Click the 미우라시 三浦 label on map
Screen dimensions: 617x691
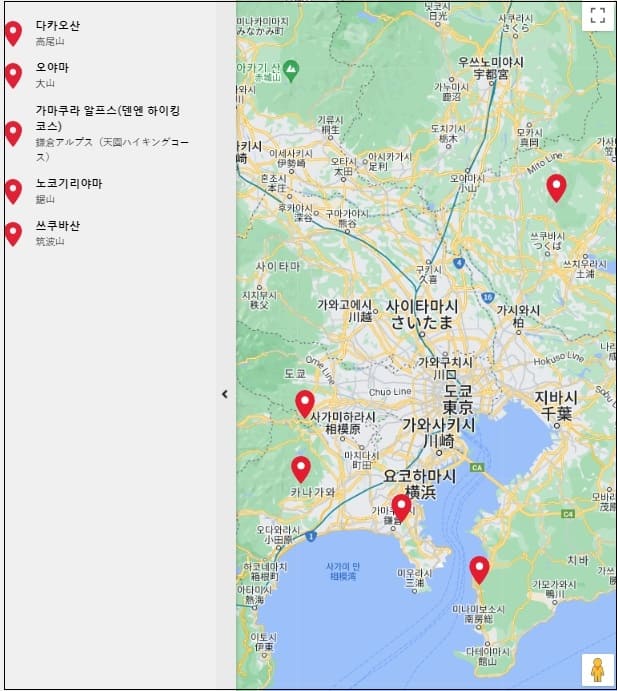point(415,578)
